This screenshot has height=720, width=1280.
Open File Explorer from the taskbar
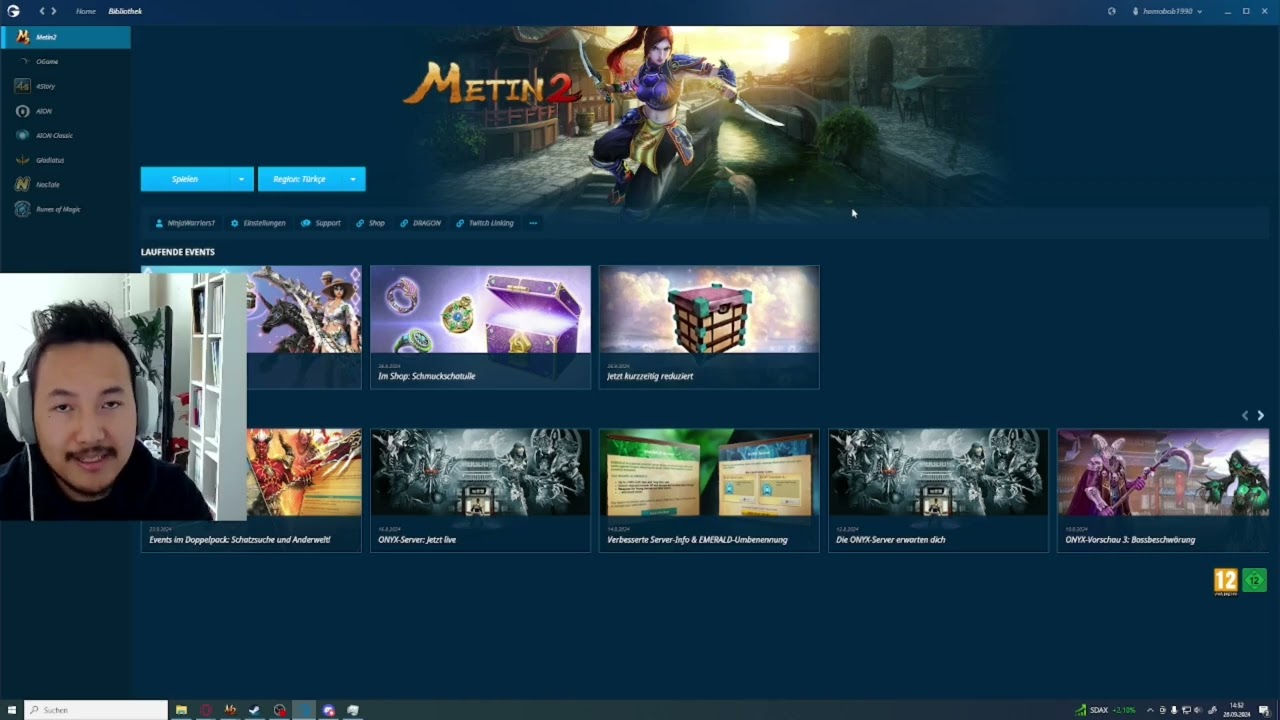click(x=181, y=710)
